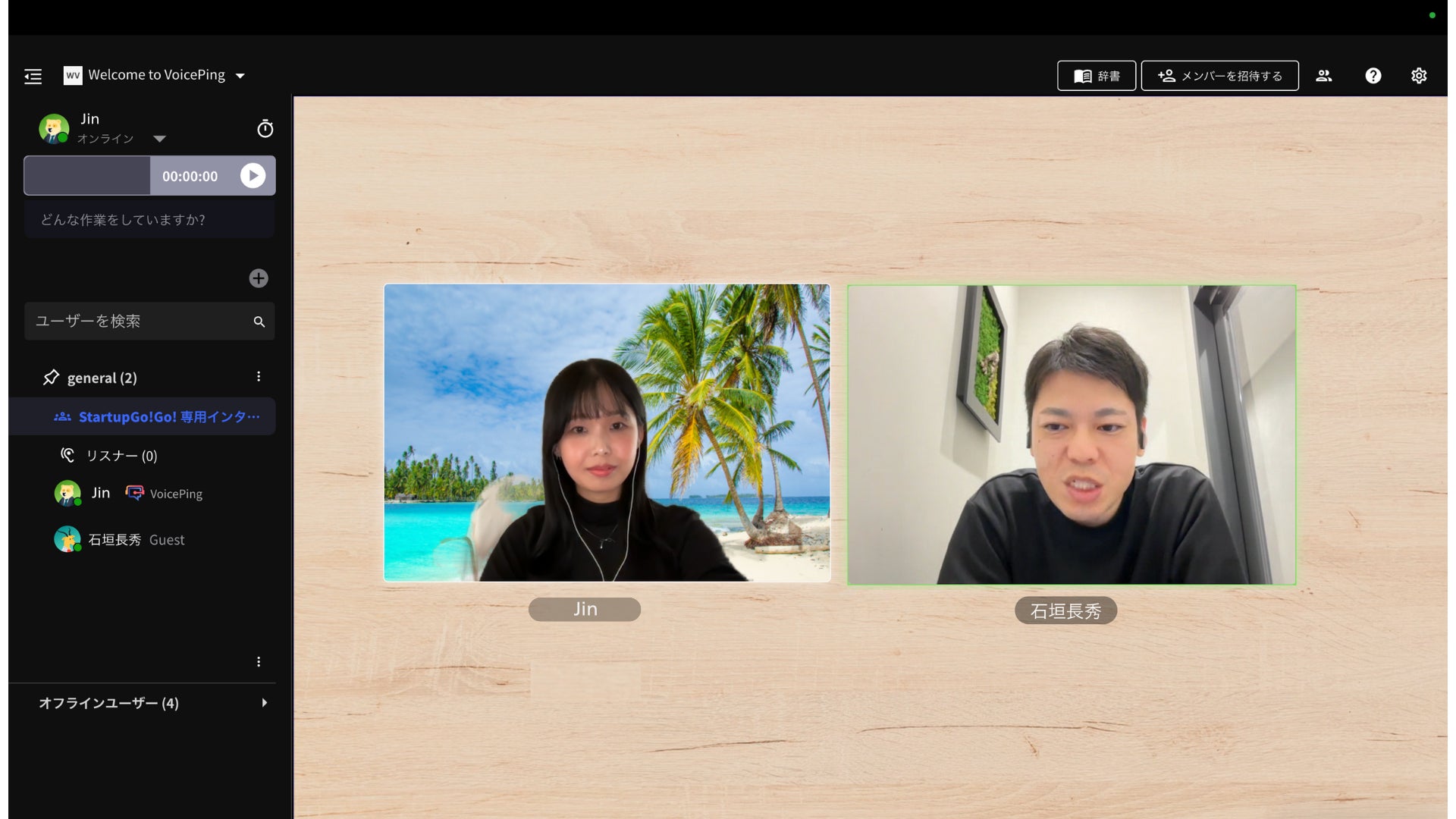Open general channel more options menu

pyautogui.click(x=259, y=377)
